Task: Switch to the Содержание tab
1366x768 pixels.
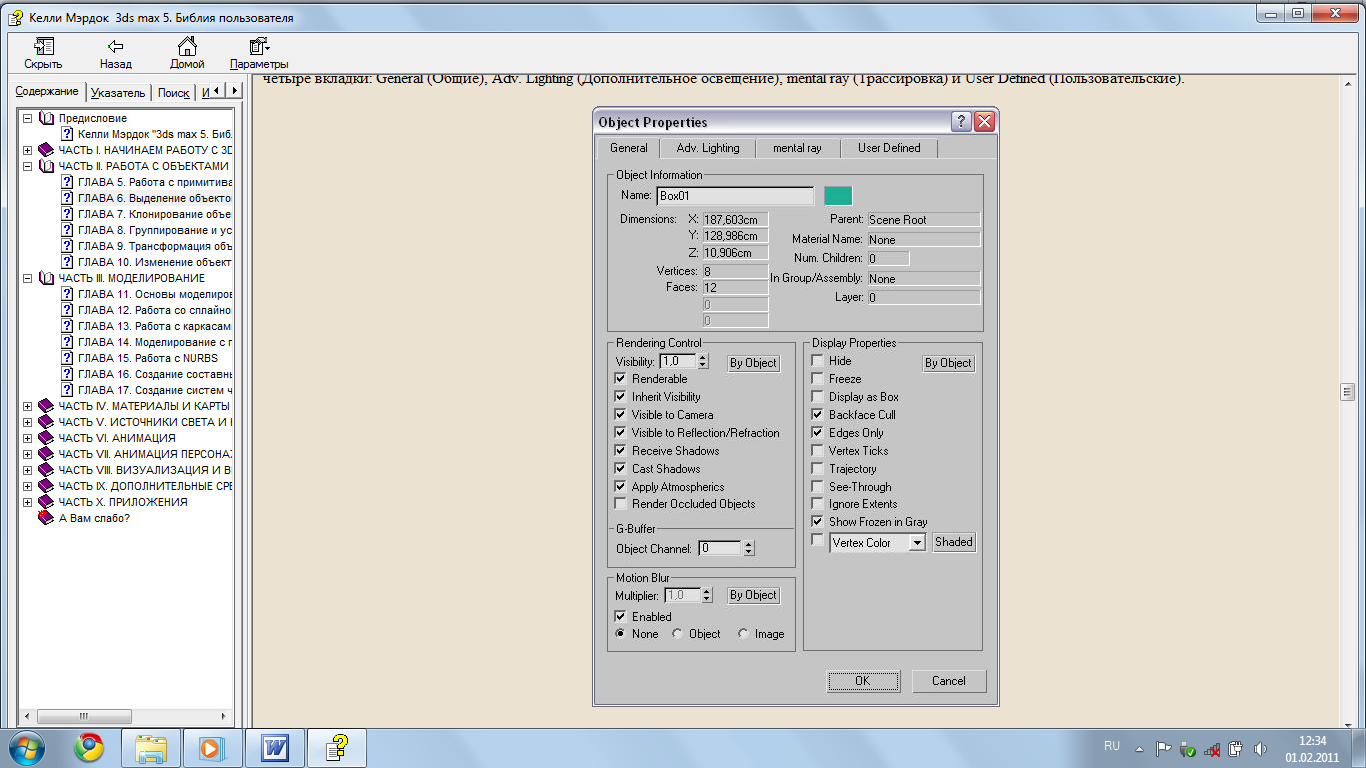Action: point(47,91)
